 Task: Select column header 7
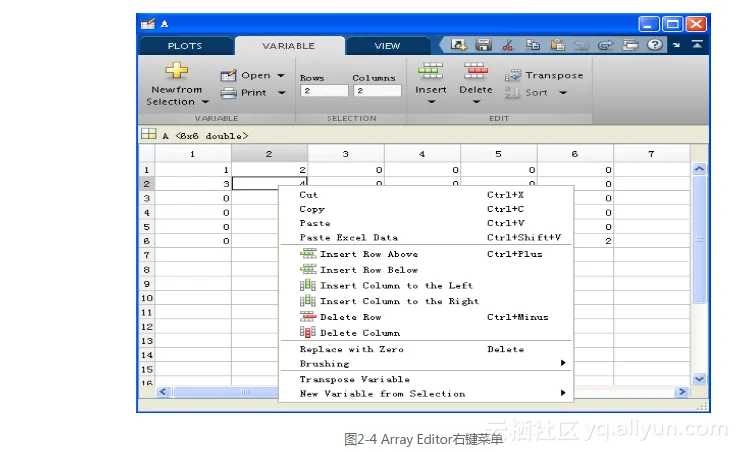click(x=651, y=154)
